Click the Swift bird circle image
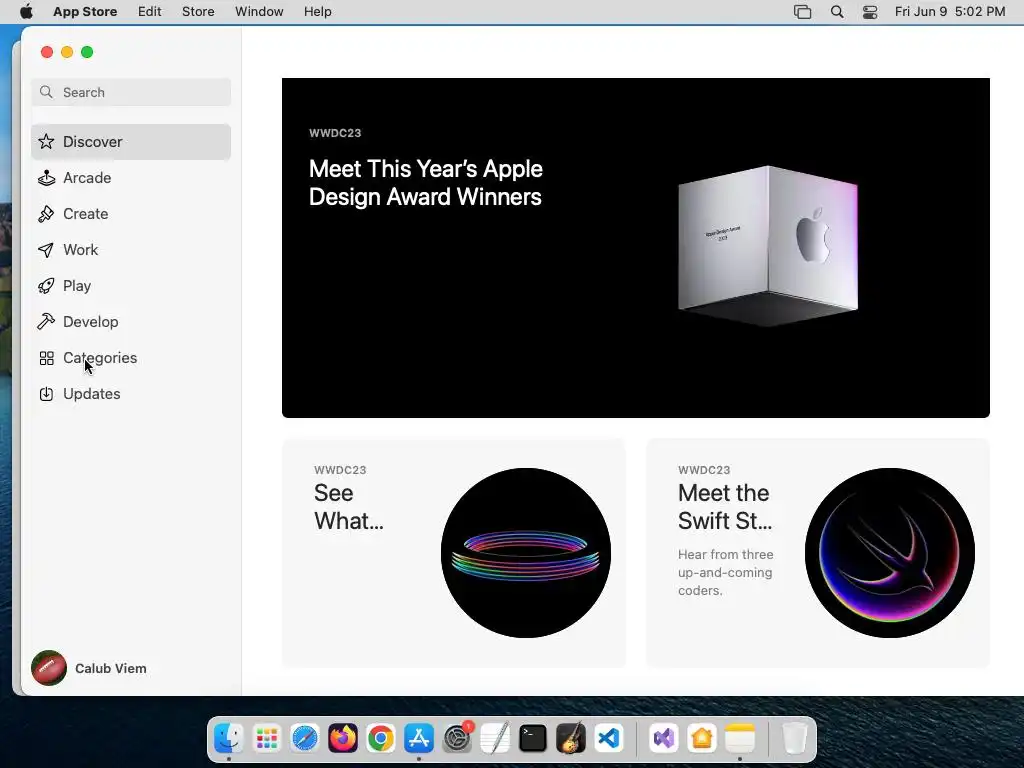The image size is (1024, 768). pyautogui.click(x=889, y=552)
